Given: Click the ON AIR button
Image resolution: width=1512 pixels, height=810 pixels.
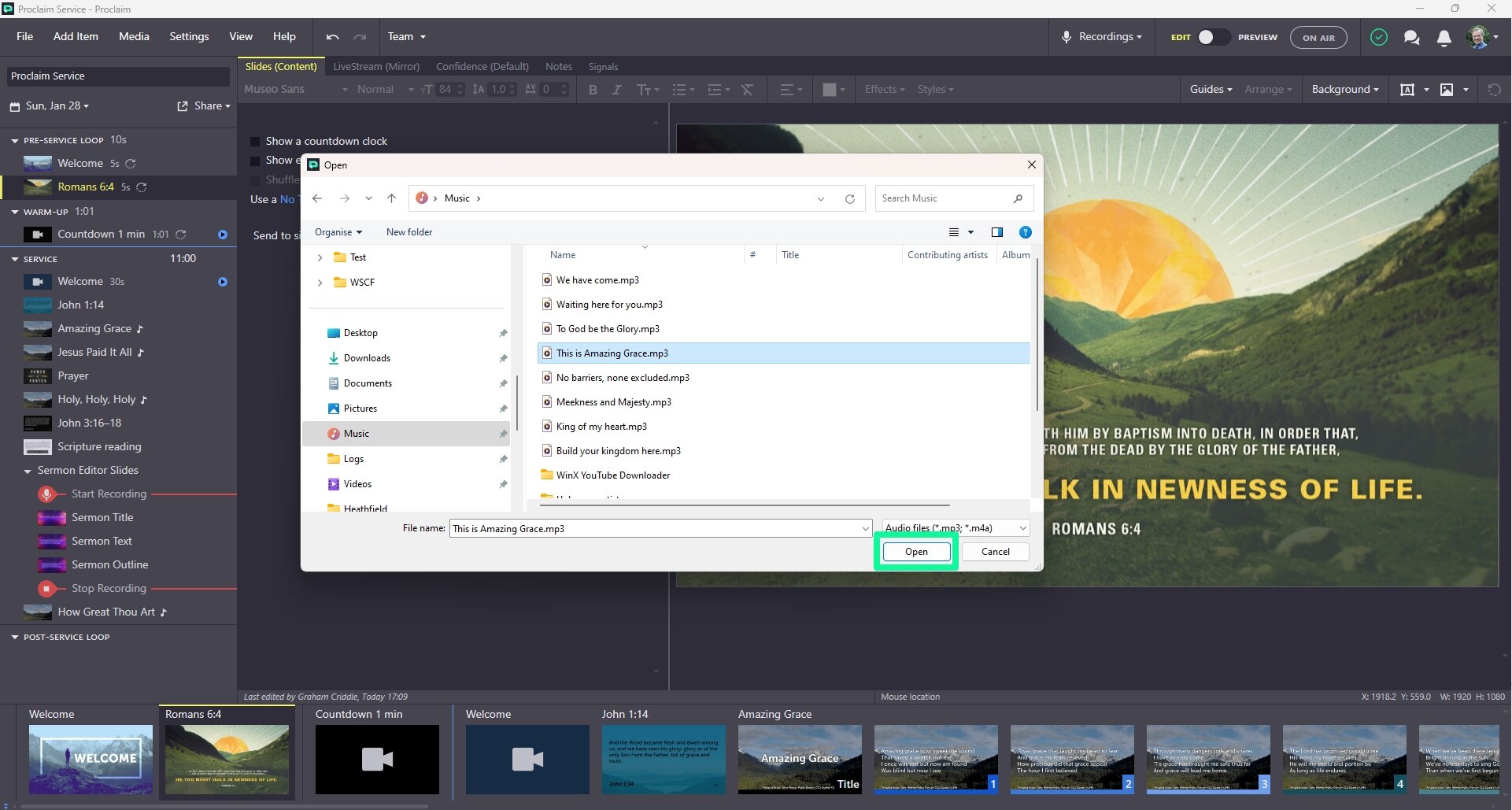Looking at the screenshot, I should pos(1318,37).
